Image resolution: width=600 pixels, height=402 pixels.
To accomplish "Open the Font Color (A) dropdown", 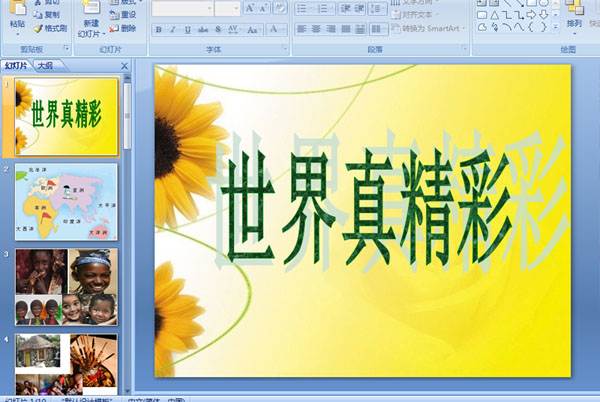I will tap(276, 29).
